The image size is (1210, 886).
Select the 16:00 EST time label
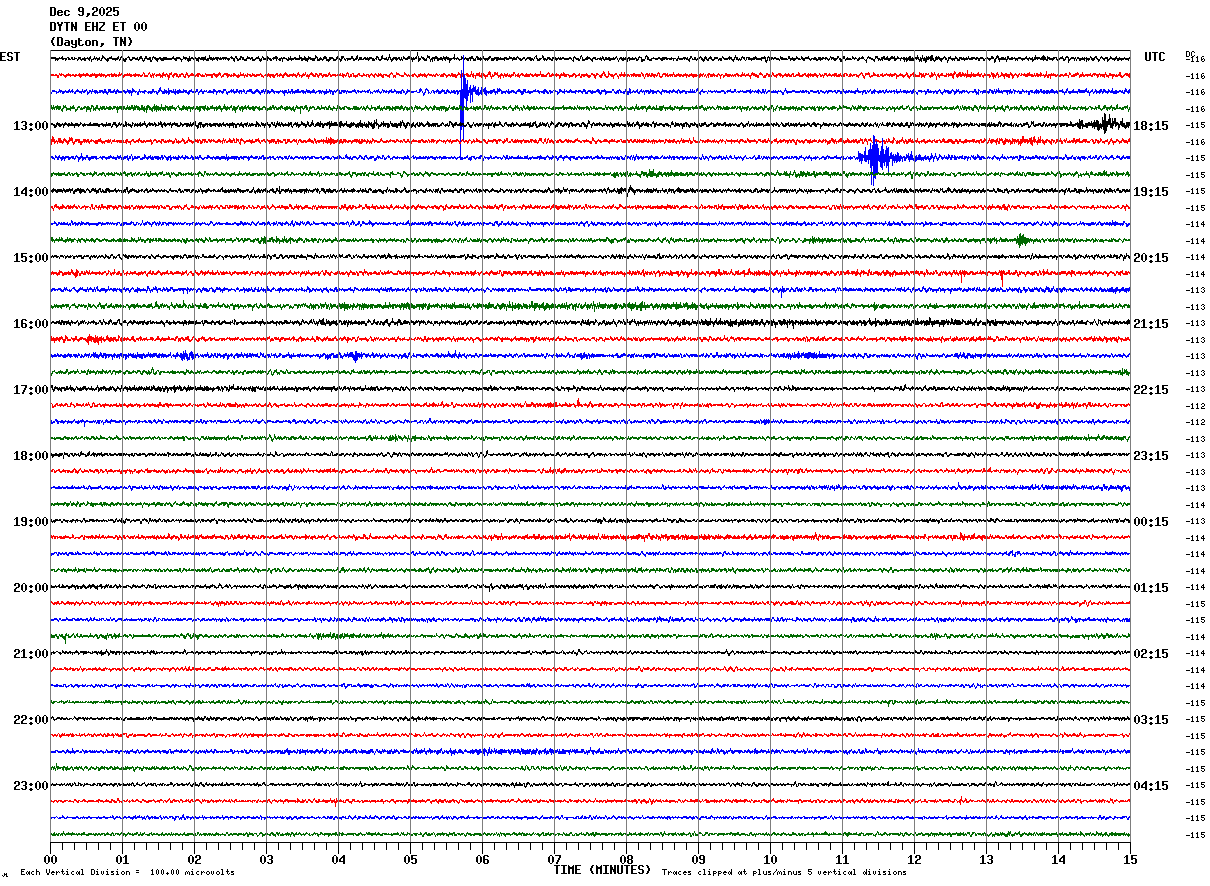point(30,324)
